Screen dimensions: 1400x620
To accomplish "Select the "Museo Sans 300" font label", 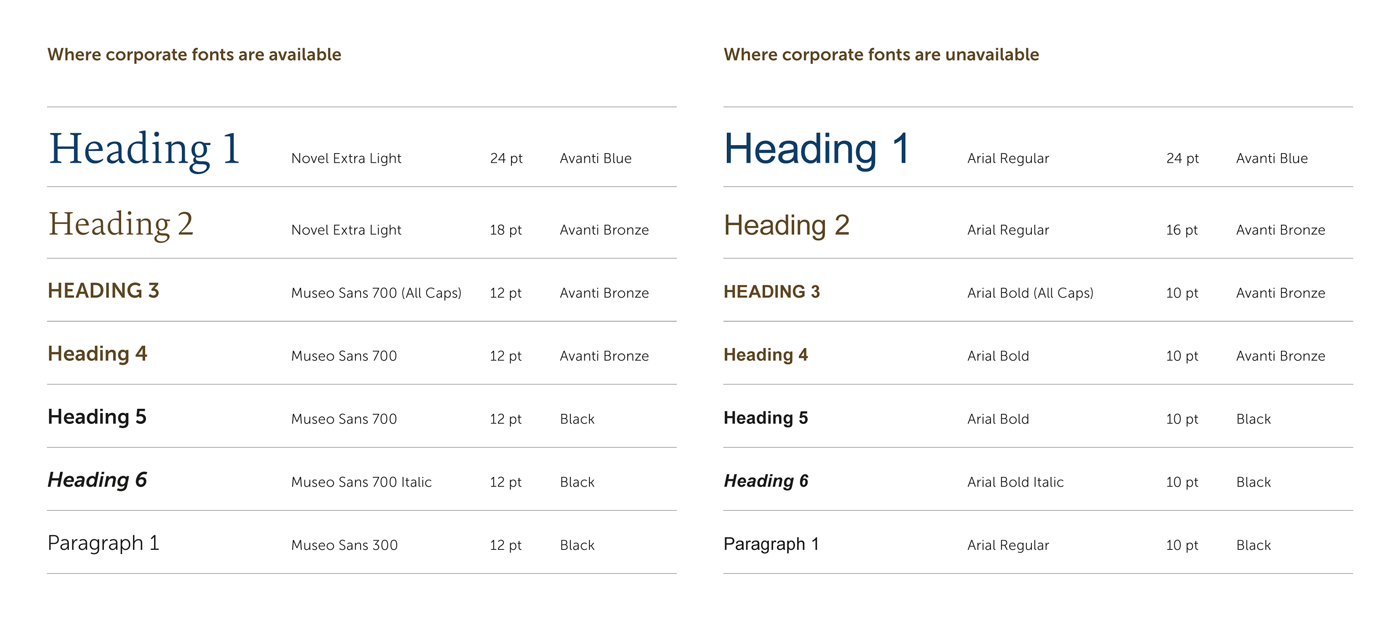I will (x=344, y=545).
